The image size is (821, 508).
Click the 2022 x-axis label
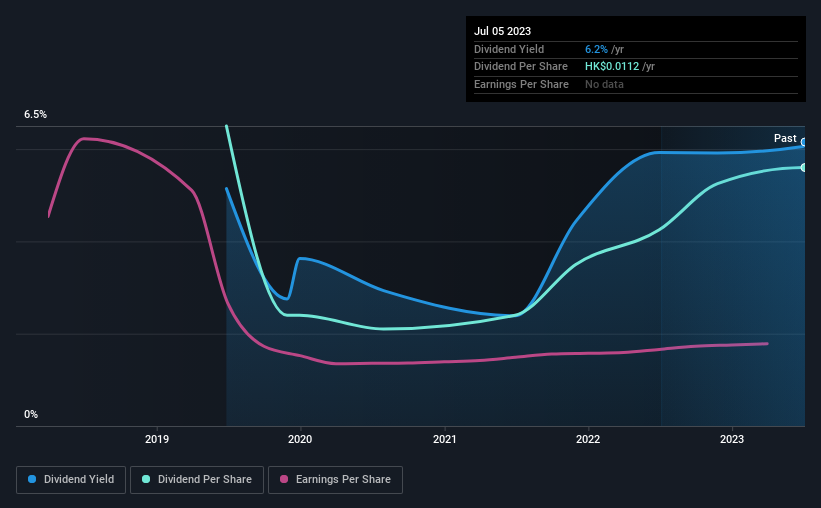pyautogui.click(x=588, y=439)
